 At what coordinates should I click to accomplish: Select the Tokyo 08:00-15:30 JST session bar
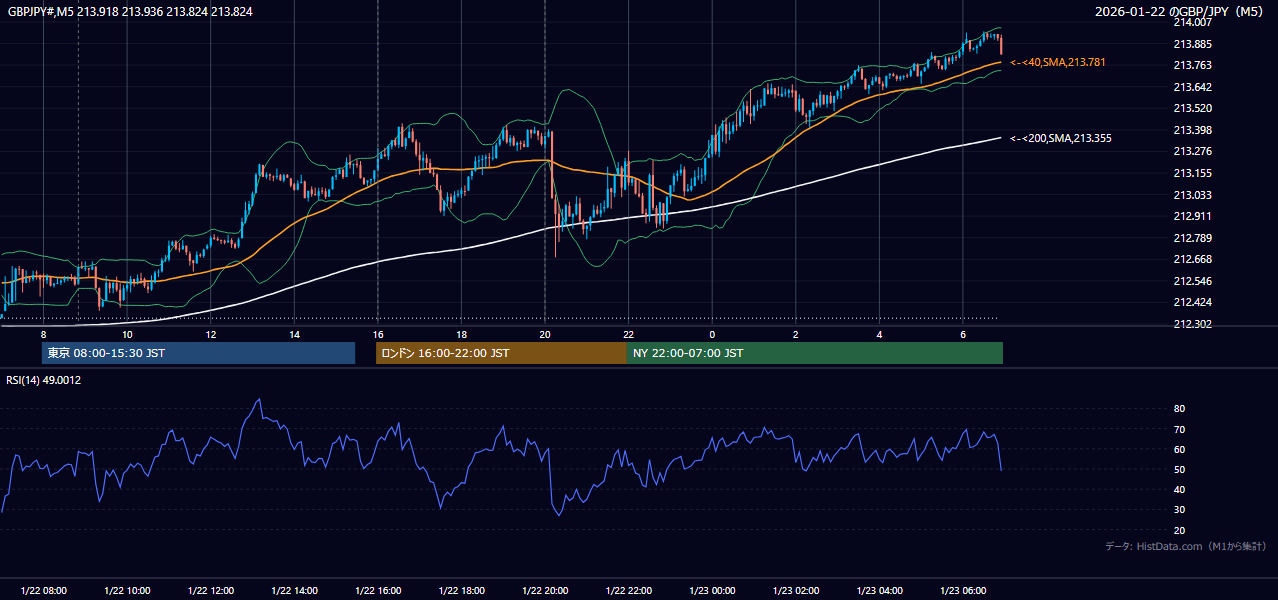198,353
